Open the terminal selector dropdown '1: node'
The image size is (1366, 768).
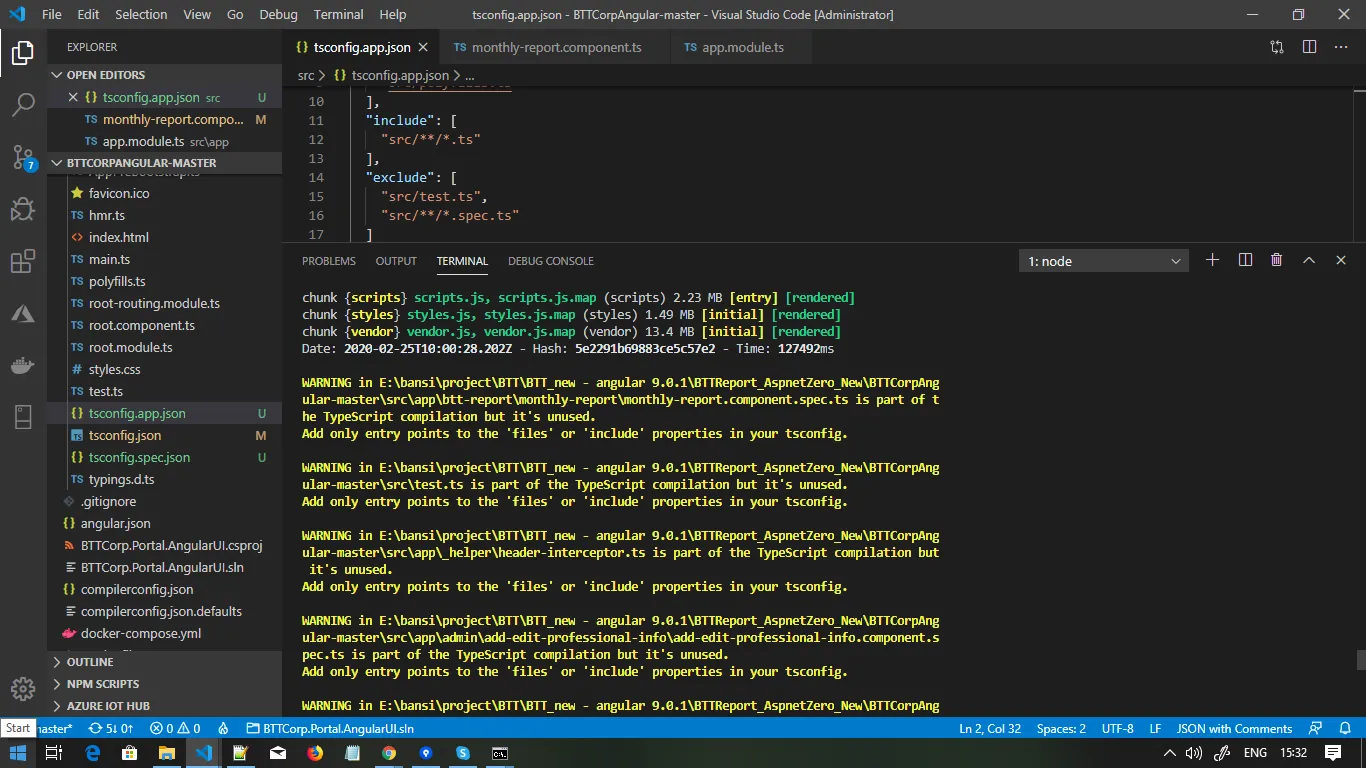click(x=1103, y=261)
